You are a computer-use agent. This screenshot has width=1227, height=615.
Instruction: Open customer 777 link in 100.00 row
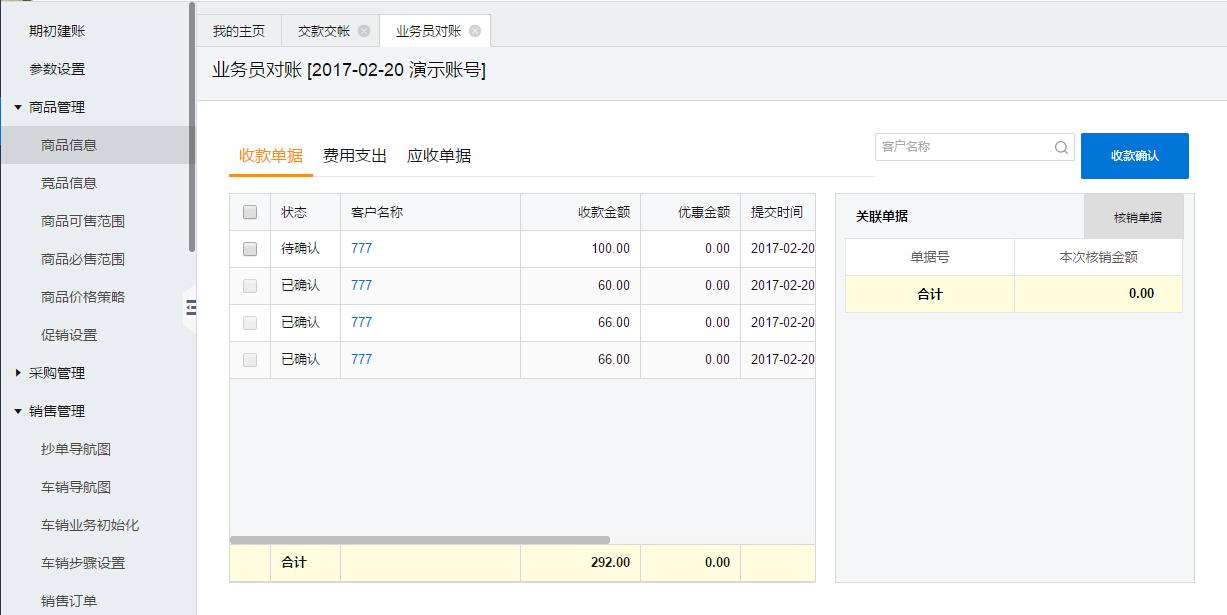point(361,249)
